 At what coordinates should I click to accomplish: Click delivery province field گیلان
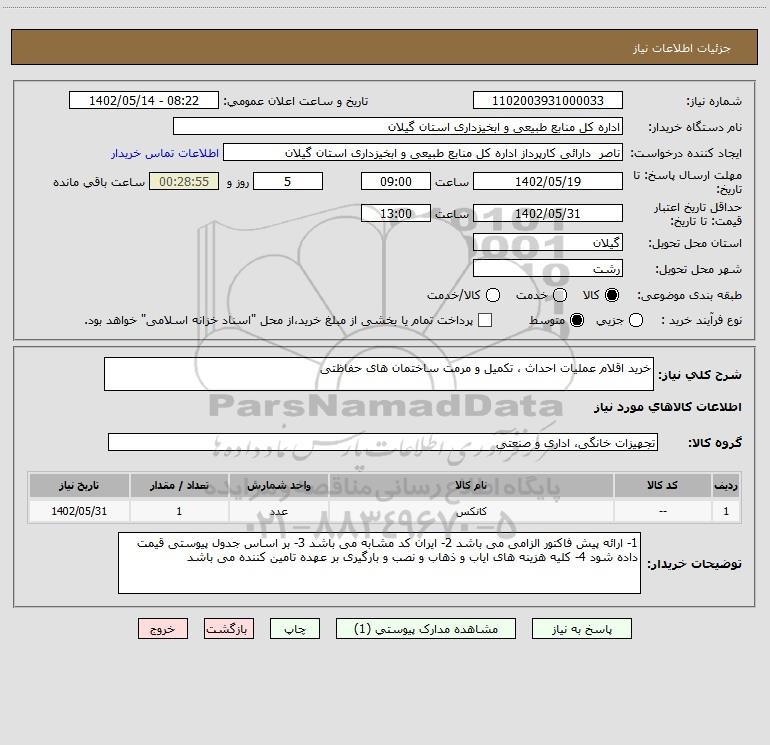[548, 242]
